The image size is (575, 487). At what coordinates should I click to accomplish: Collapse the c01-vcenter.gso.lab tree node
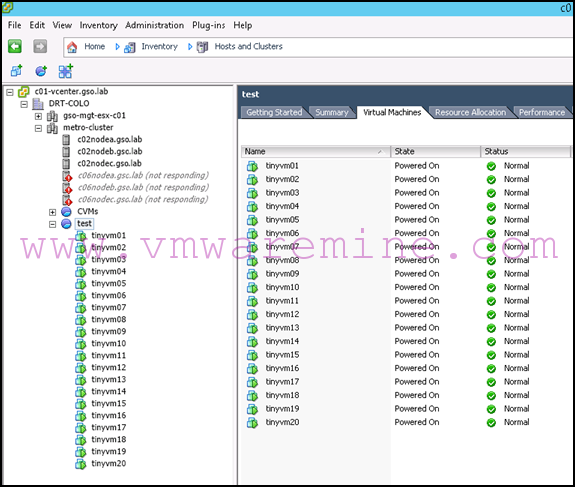point(10,92)
